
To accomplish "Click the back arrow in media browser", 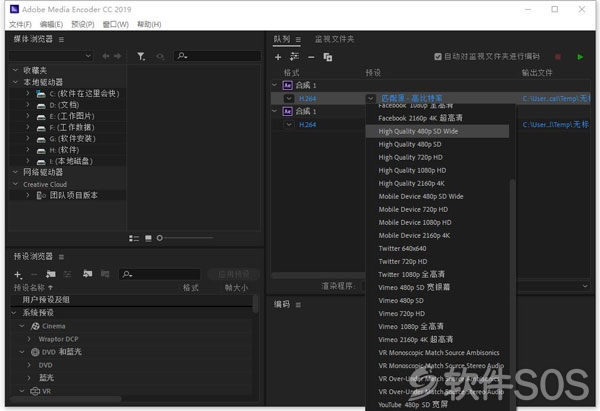I will (106, 56).
